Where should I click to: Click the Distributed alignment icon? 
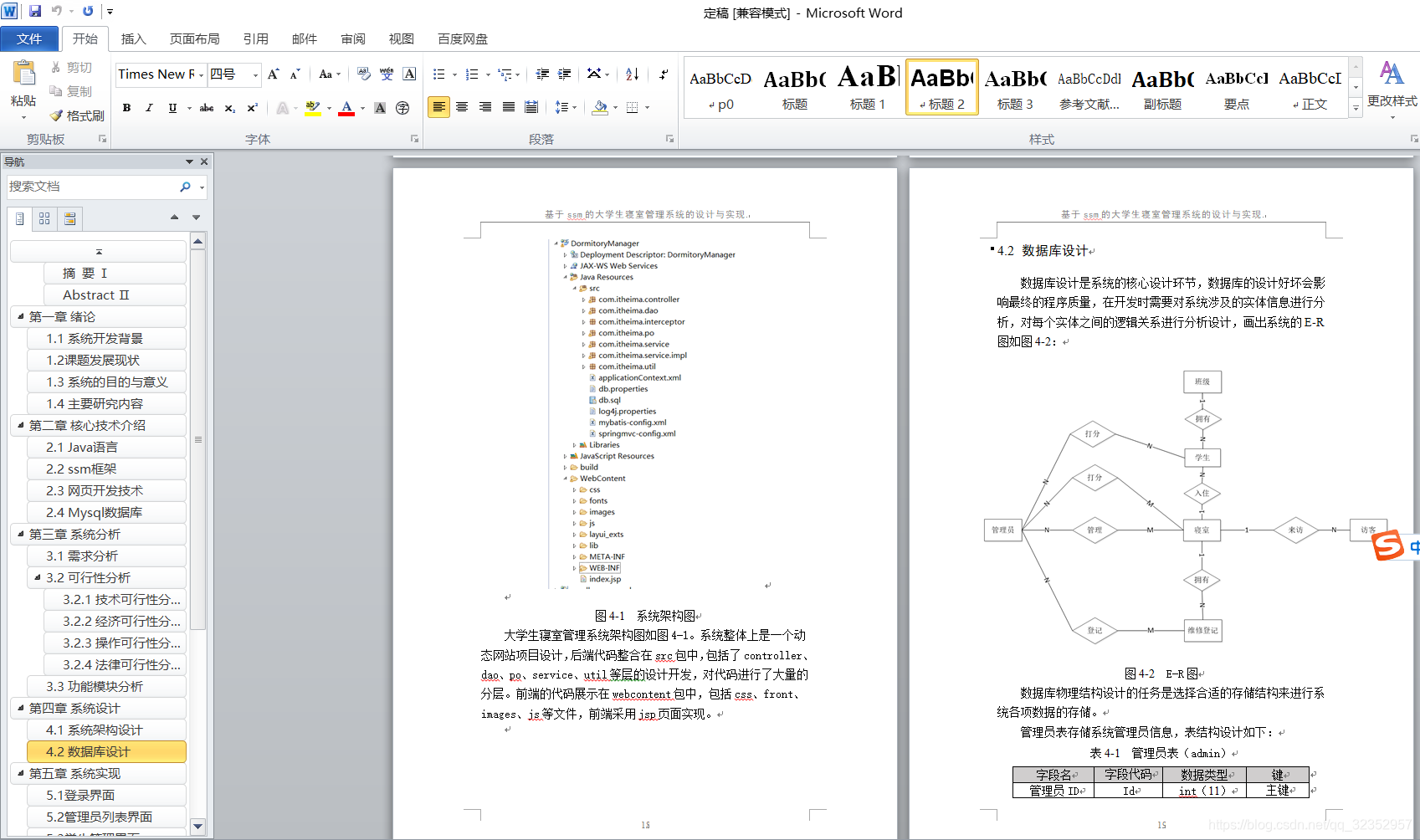531,107
